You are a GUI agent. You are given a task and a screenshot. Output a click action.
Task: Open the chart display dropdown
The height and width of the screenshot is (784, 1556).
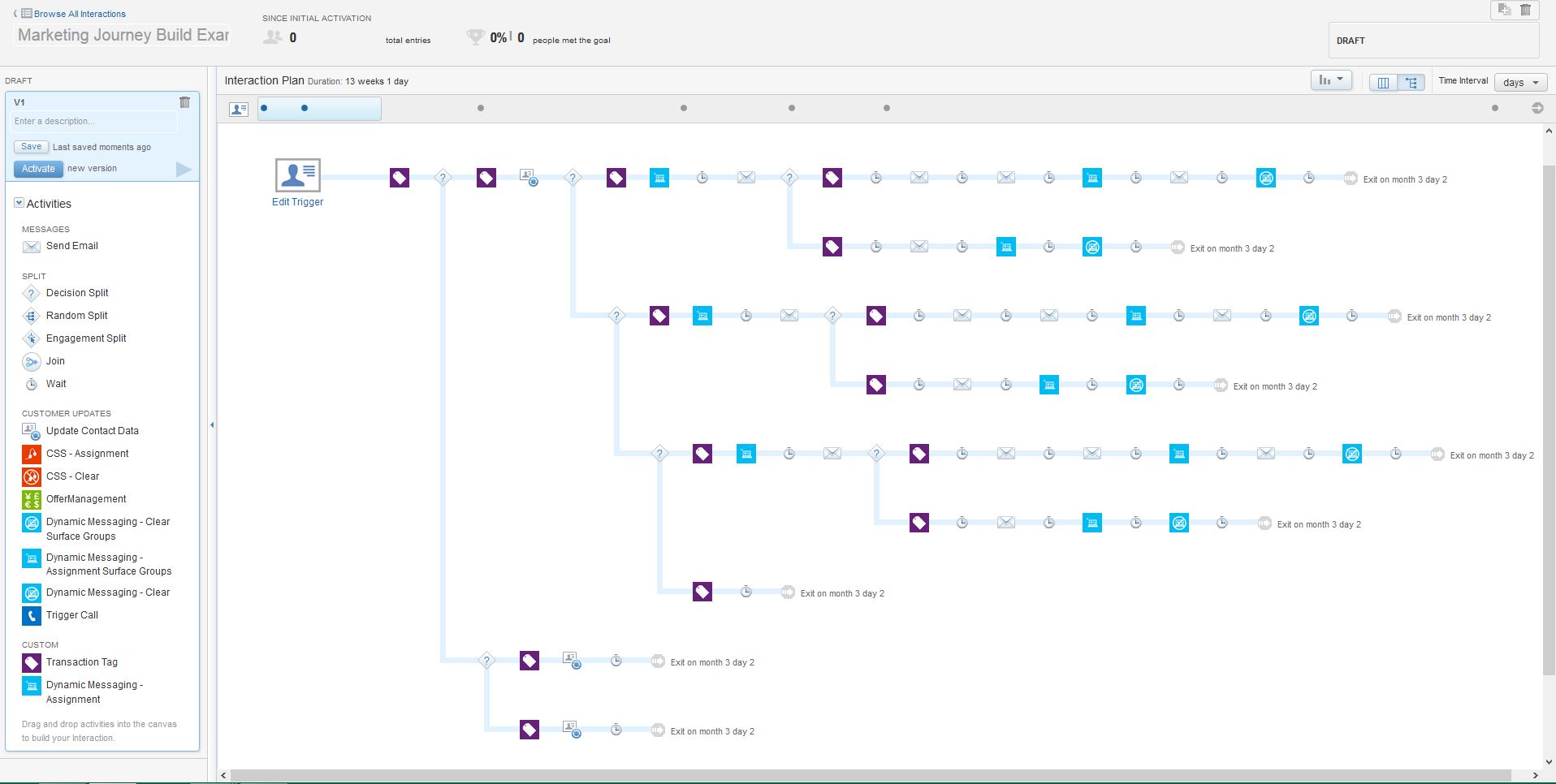(x=1330, y=80)
